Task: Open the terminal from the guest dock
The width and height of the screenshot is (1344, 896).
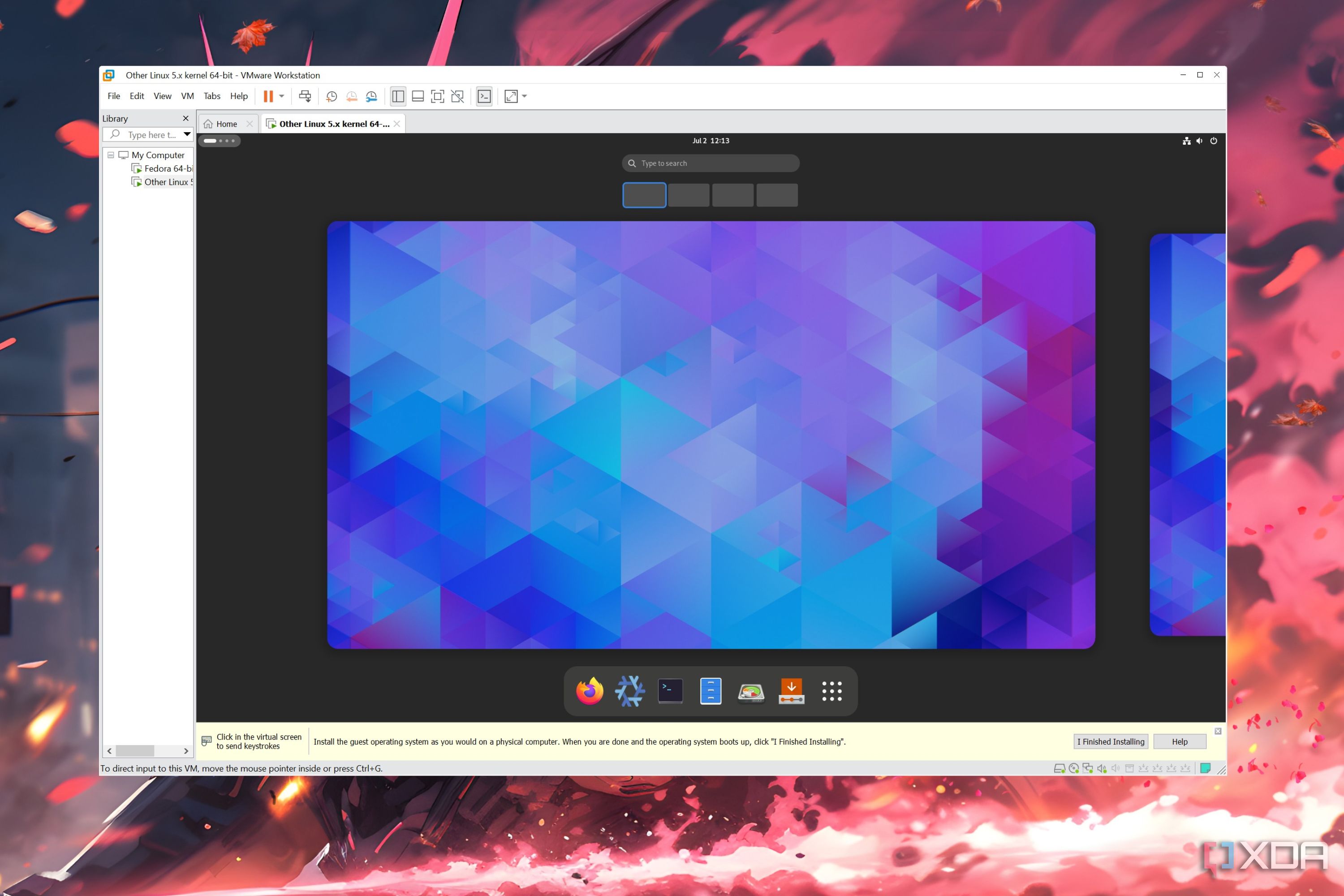Action: (670, 690)
